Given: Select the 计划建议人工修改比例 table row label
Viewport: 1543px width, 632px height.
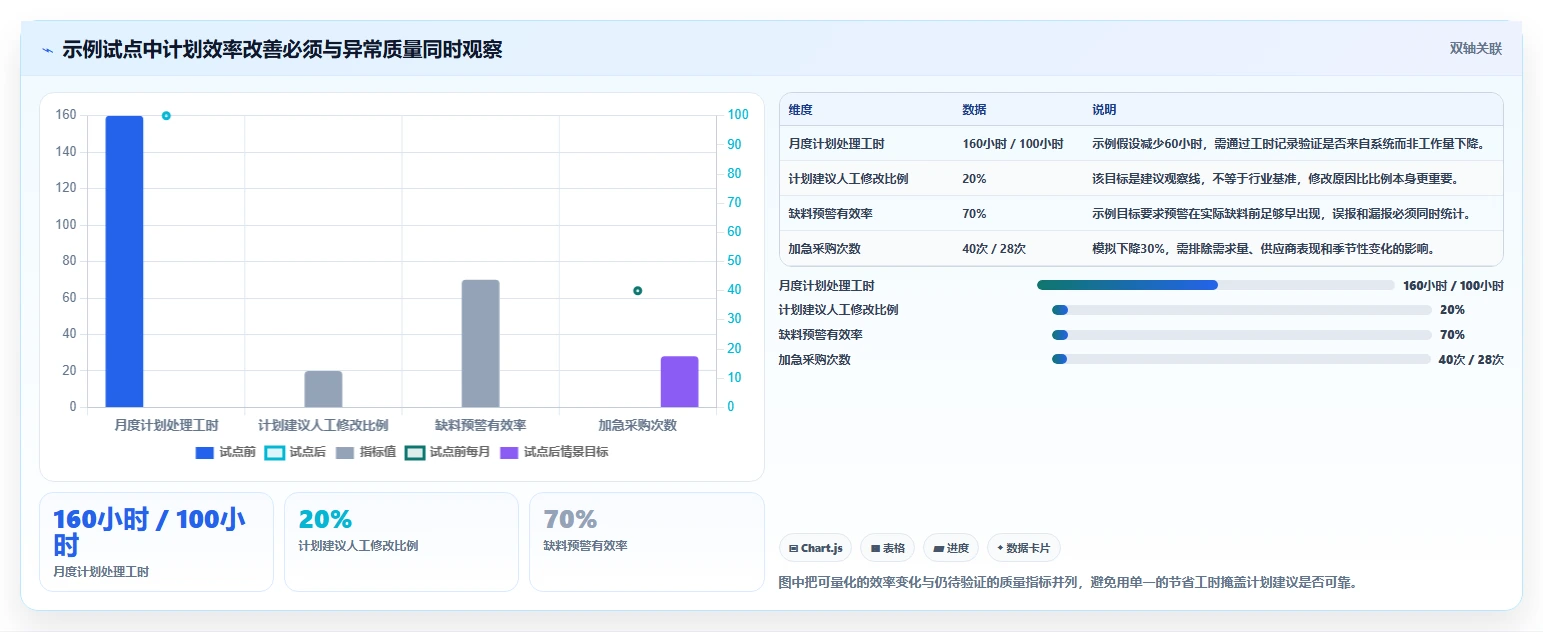Looking at the screenshot, I should 848,179.
